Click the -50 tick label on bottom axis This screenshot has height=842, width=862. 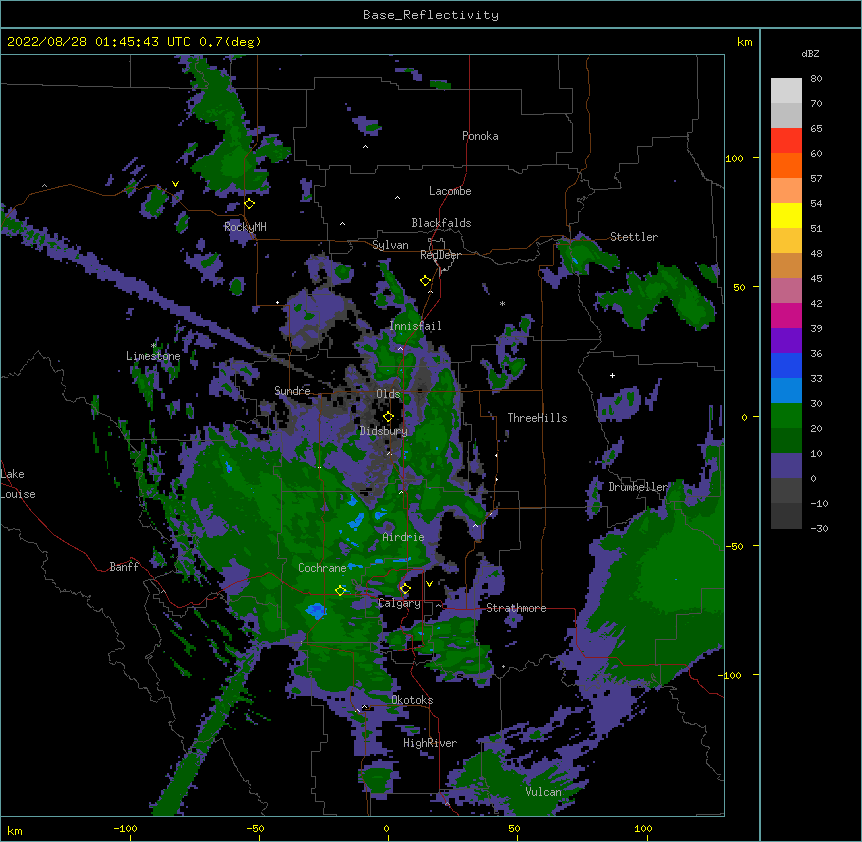(x=255, y=828)
